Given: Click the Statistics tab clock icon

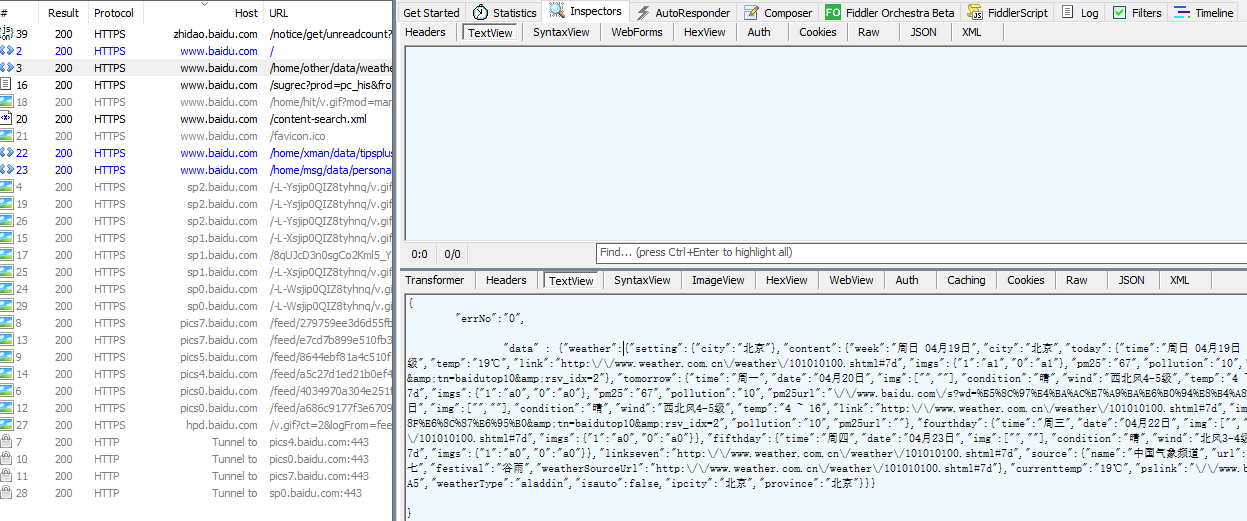Looking at the screenshot, I should coord(481,13).
